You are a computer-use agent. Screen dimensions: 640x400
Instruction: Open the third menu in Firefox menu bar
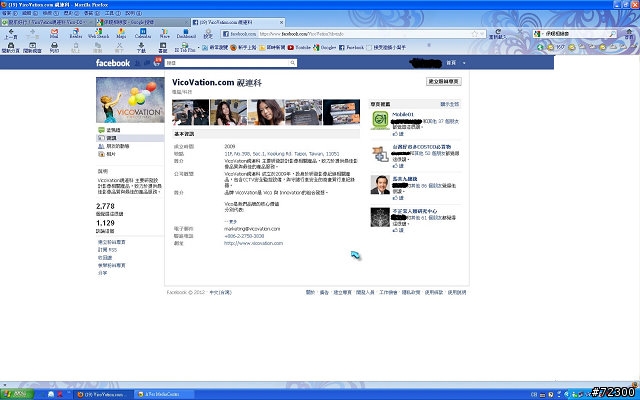(51, 13)
